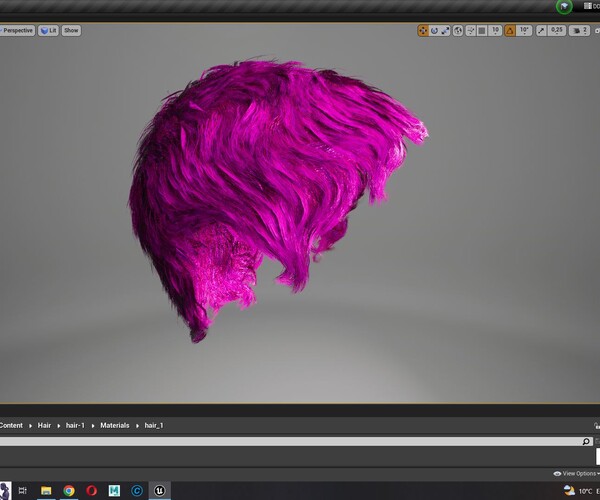Switch world/local coordinate system globe icon
The height and width of the screenshot is (500, 600).
coord(458,31)
